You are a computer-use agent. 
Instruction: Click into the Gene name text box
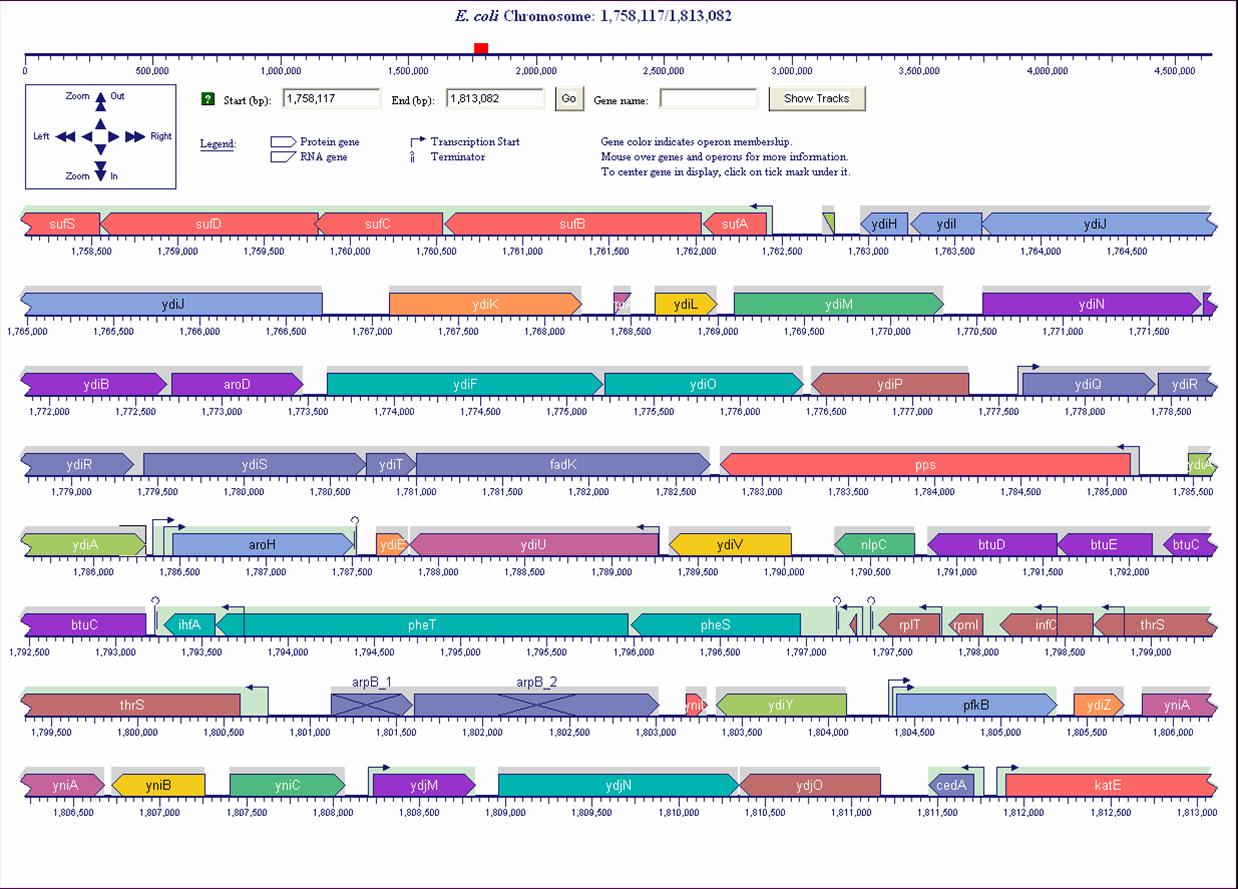click(708, 99)
